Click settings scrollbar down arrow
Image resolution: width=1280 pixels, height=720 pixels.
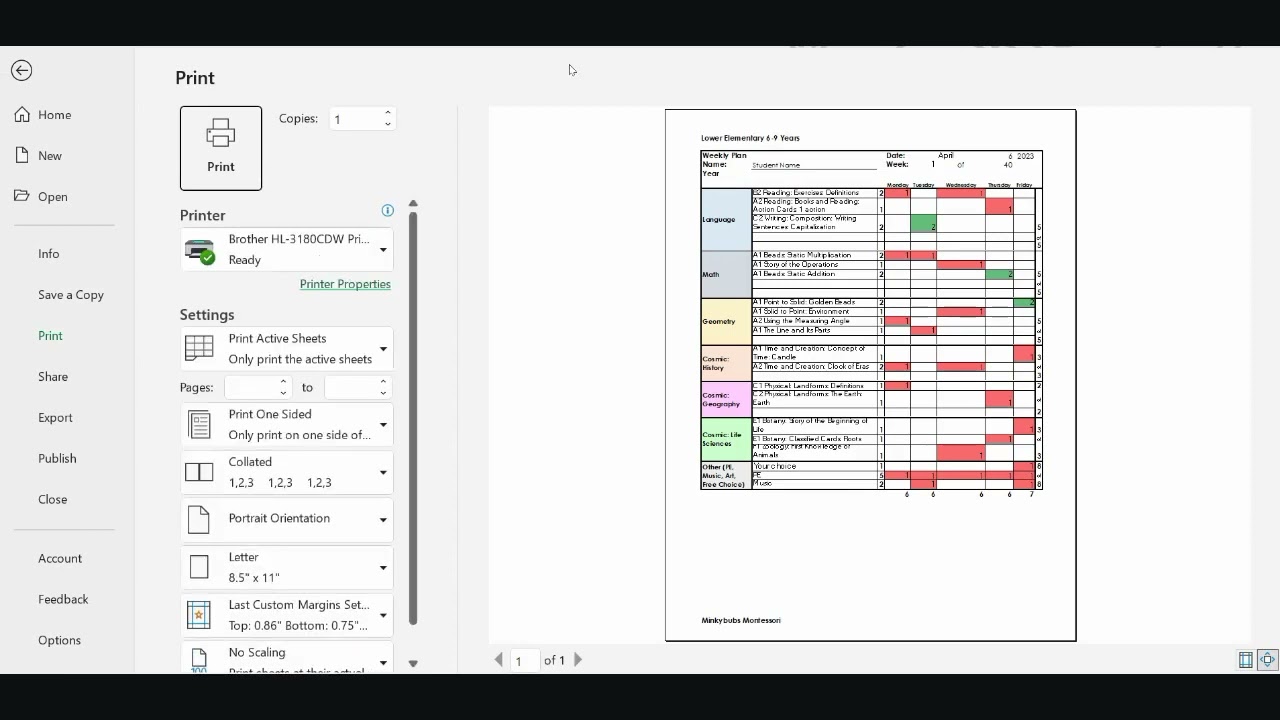point(413,663)
